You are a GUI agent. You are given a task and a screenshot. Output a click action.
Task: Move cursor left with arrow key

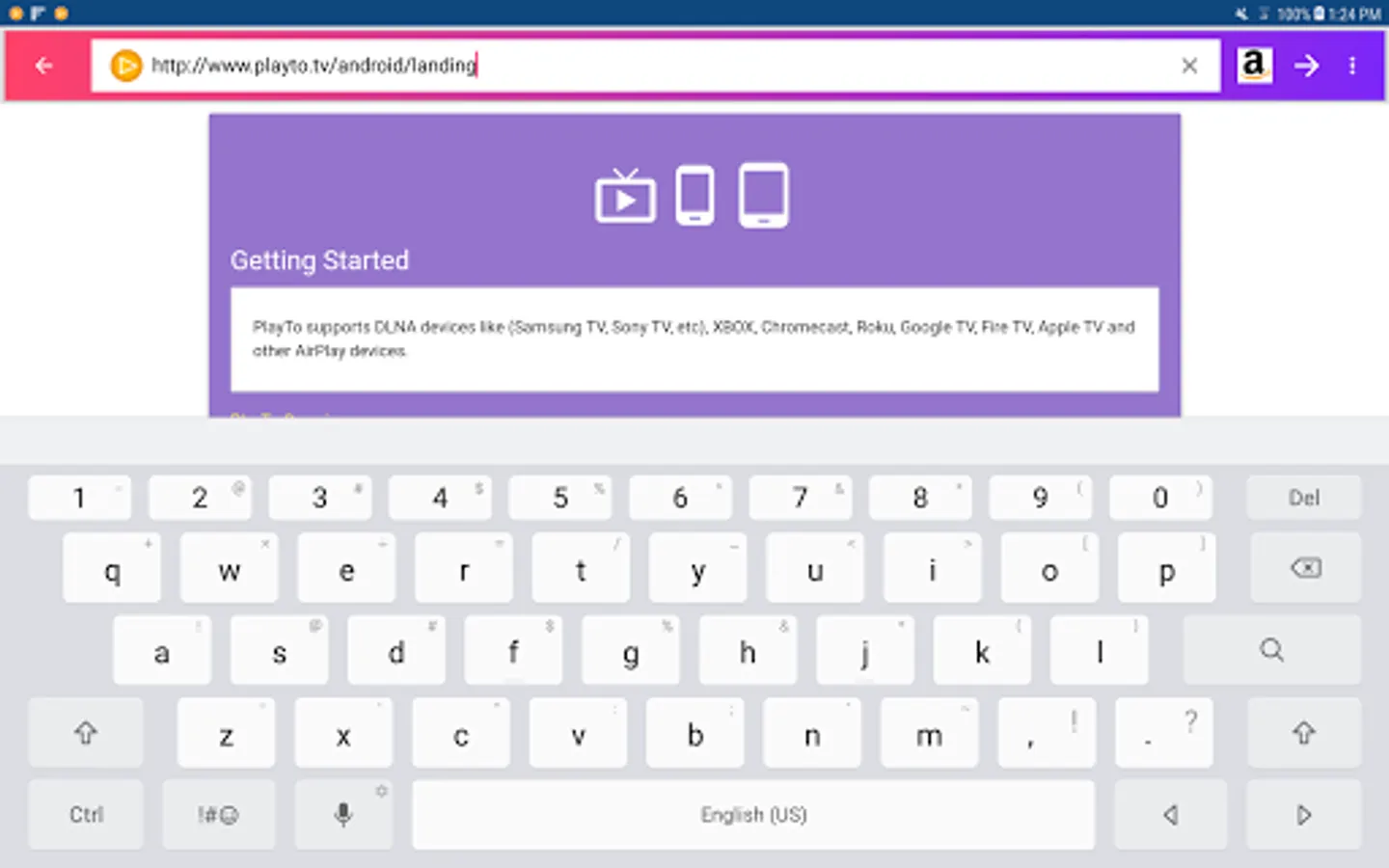1171,815
